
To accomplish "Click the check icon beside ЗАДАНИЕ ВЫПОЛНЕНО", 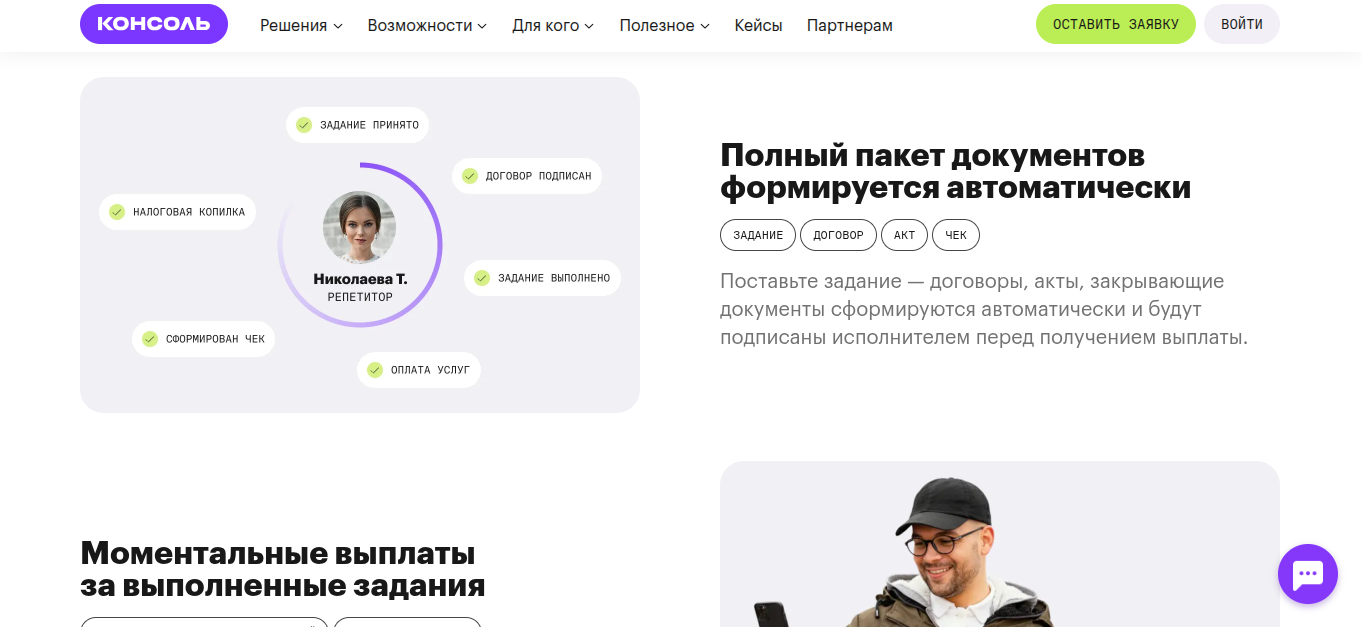I will [x=482, y=278].
